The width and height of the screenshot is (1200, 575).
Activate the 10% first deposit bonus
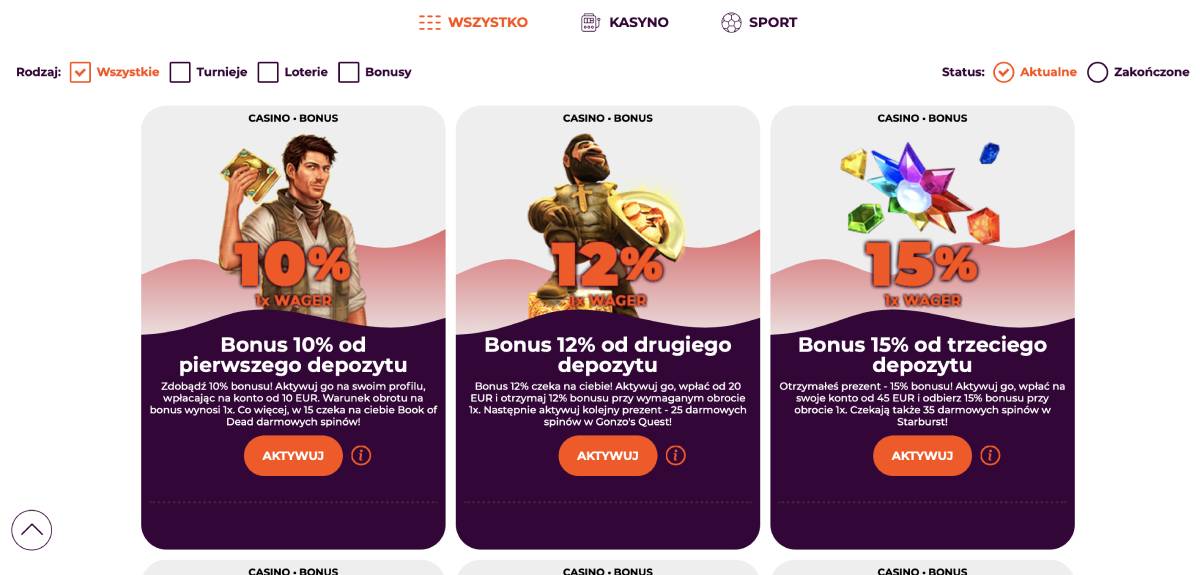(x=293, y=456)
